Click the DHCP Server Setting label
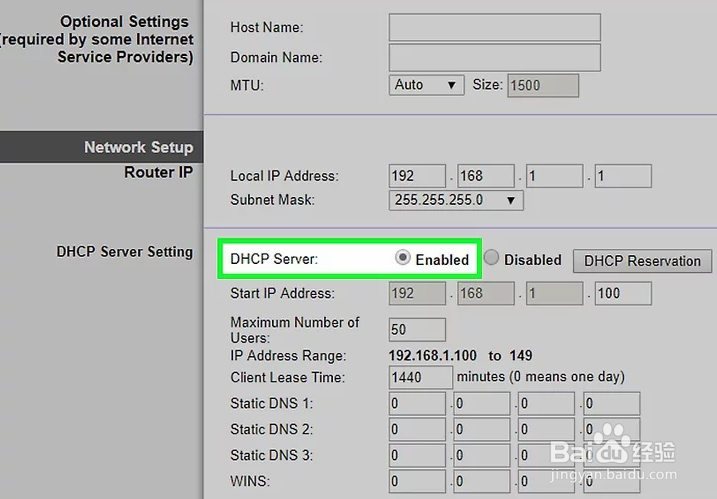717x499 pixels. [124, 252]
